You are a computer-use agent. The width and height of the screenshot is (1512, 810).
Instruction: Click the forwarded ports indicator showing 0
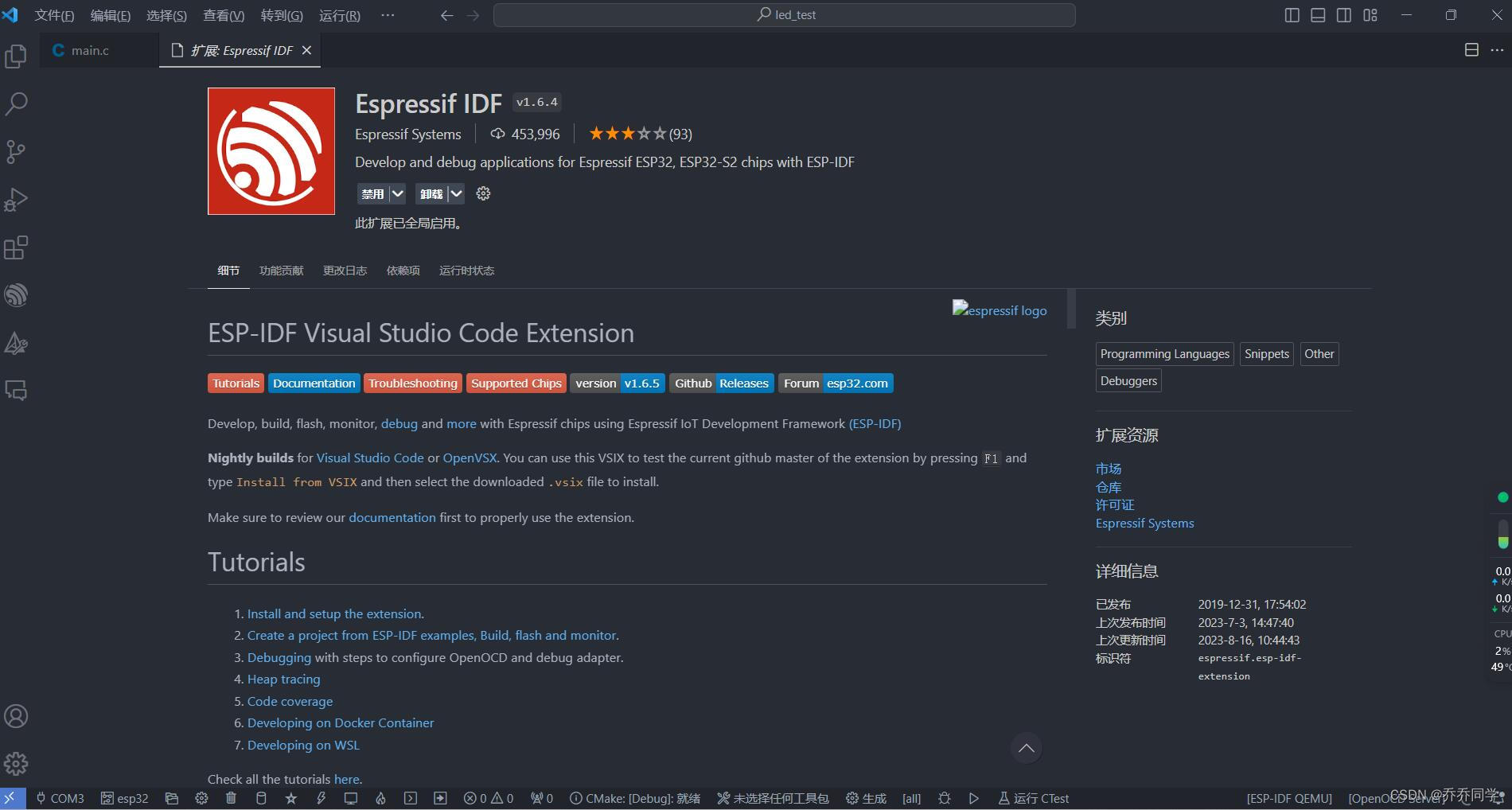click(542, 798)
